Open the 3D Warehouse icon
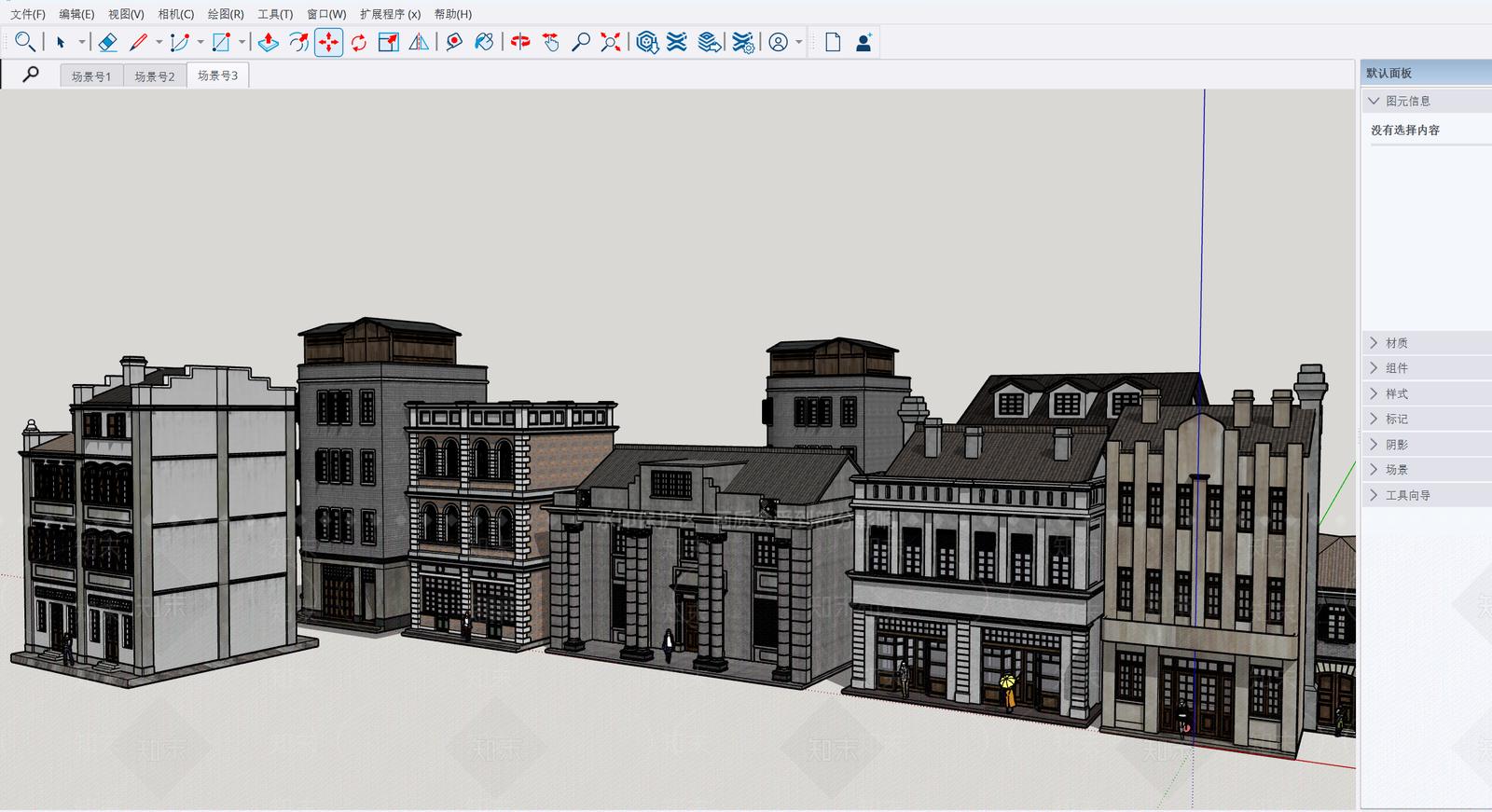 coord(647,42)
